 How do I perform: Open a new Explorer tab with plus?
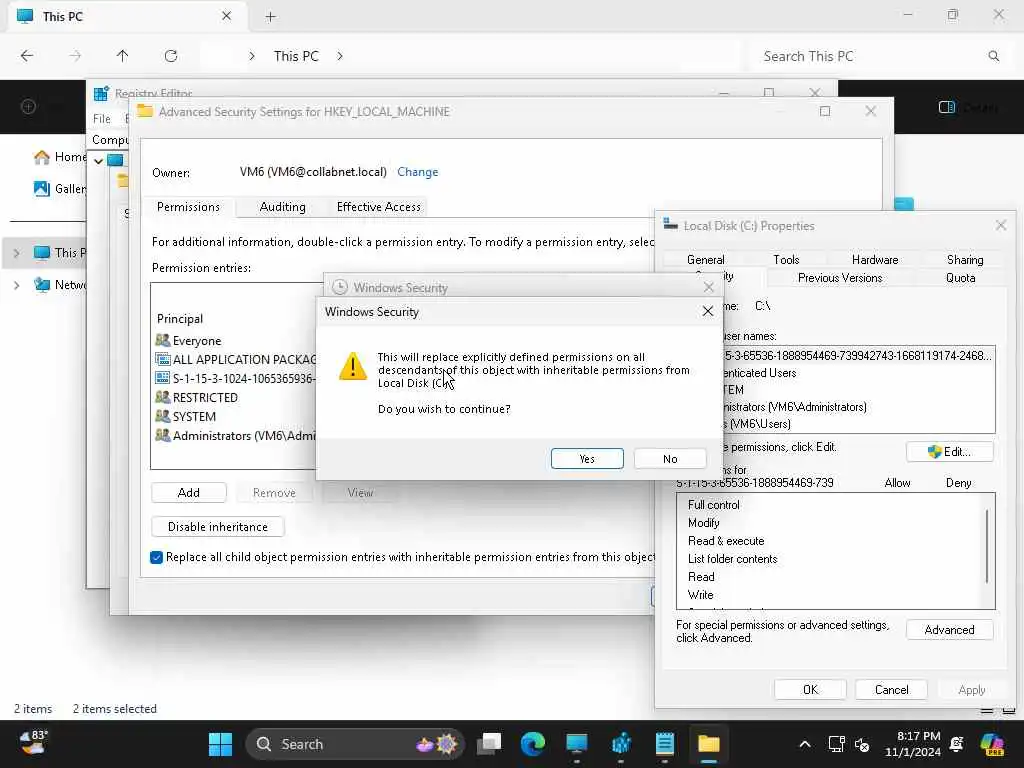click(x=270, y=16)
